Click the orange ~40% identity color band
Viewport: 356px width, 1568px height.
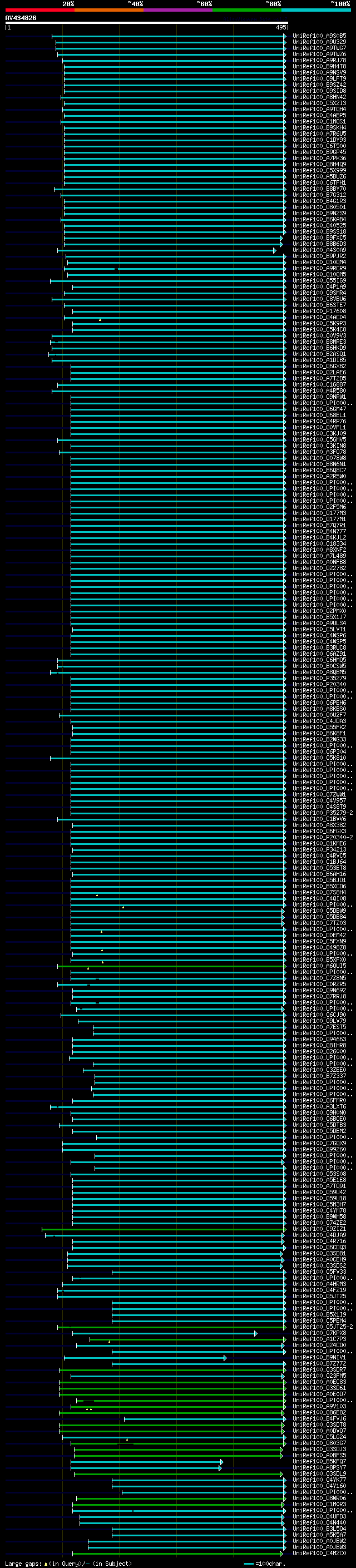tap(109, 10)
